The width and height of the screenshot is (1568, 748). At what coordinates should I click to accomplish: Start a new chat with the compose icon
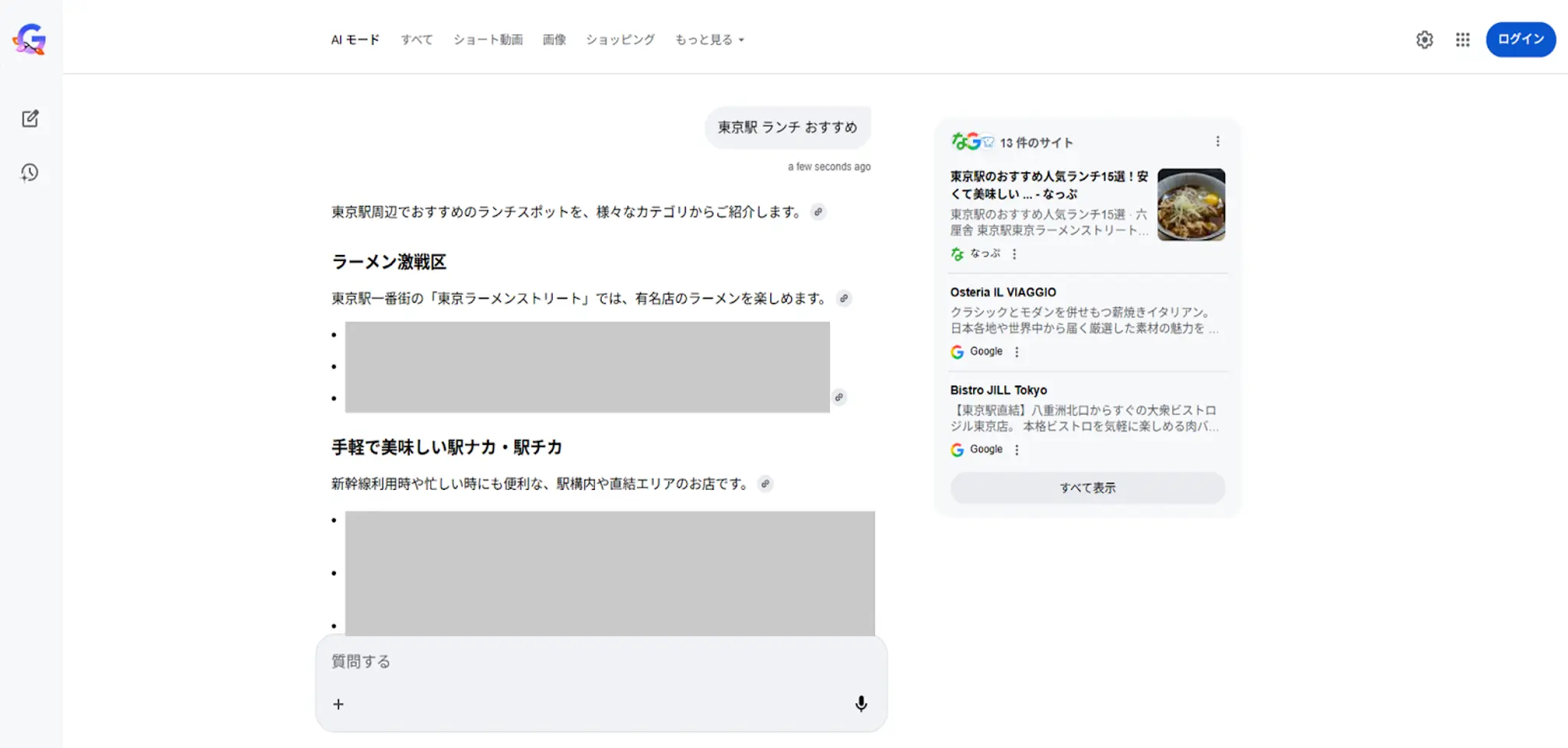point(30,119)
